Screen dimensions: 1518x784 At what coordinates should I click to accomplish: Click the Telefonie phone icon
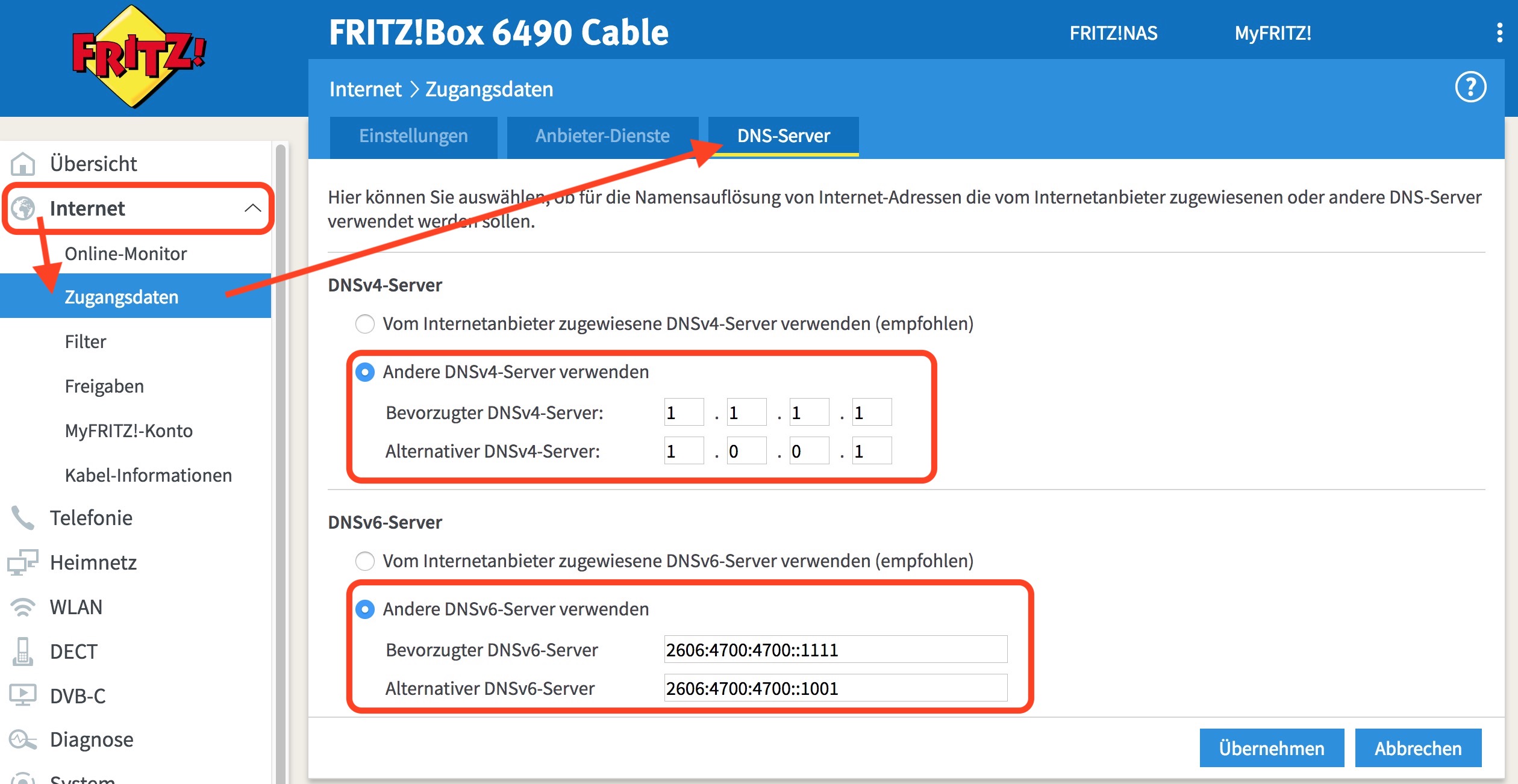click(23, 518)
